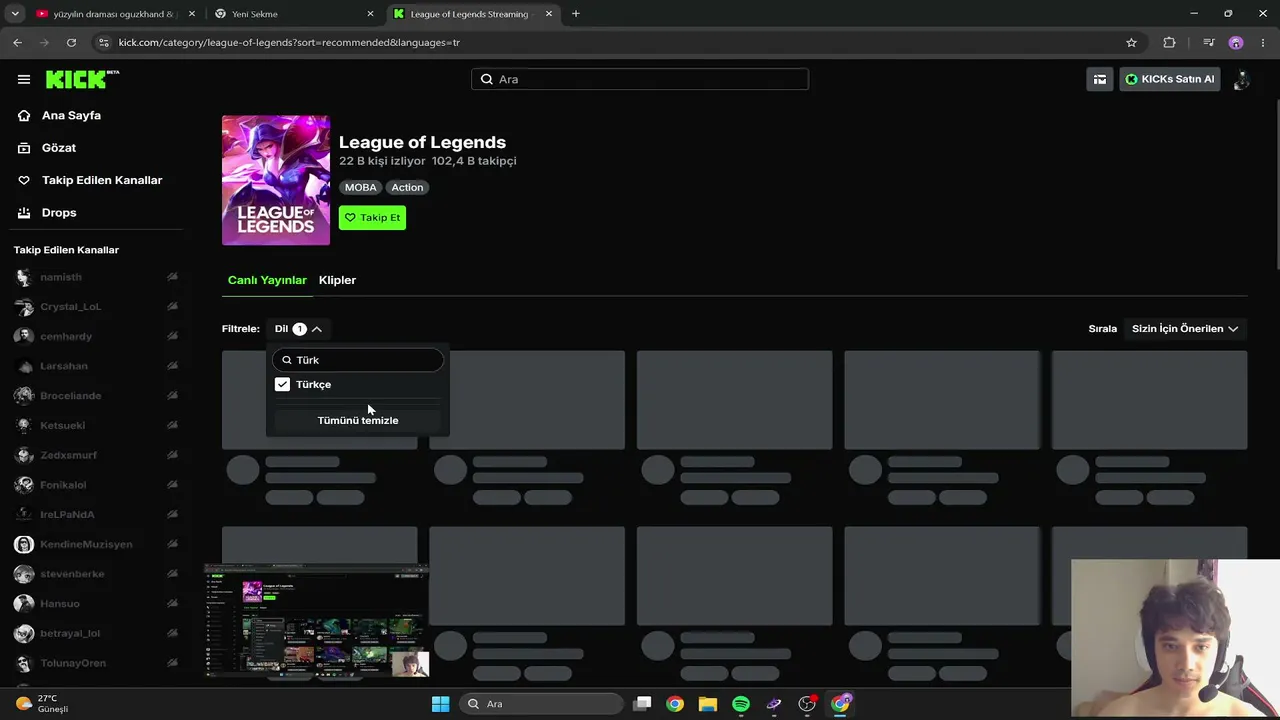Open followed channel Fonikalol
This screenshot has height=720, width=1280.
coord(63,485)
